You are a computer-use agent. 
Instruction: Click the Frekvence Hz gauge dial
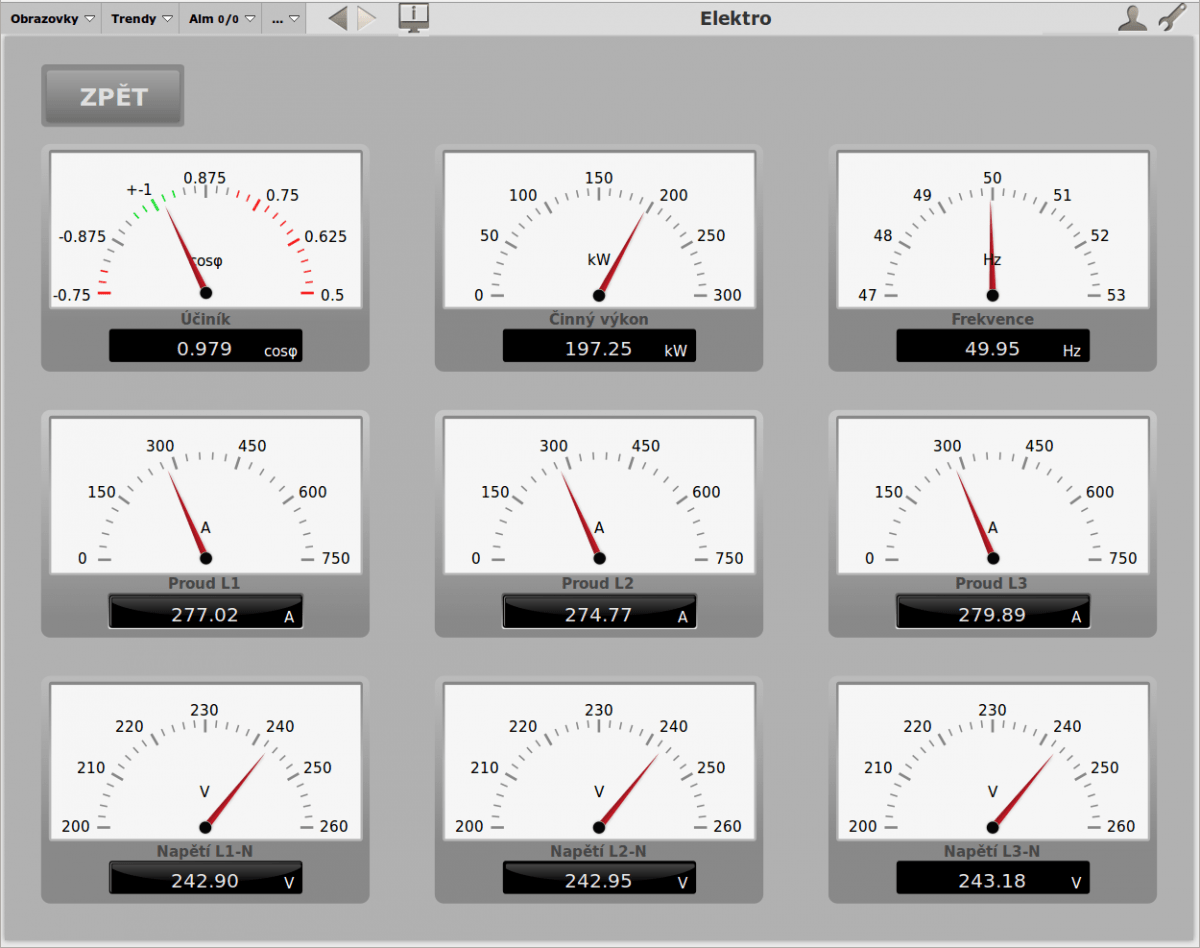(x=992, y=230)
